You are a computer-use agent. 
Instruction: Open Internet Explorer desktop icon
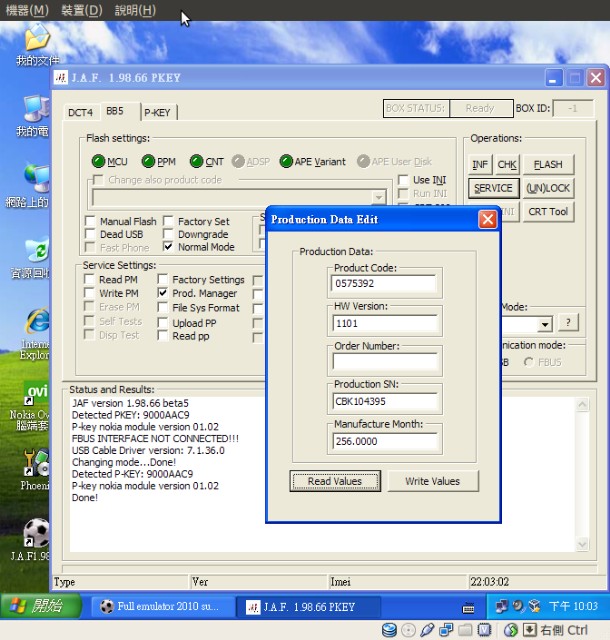point(36,324)
